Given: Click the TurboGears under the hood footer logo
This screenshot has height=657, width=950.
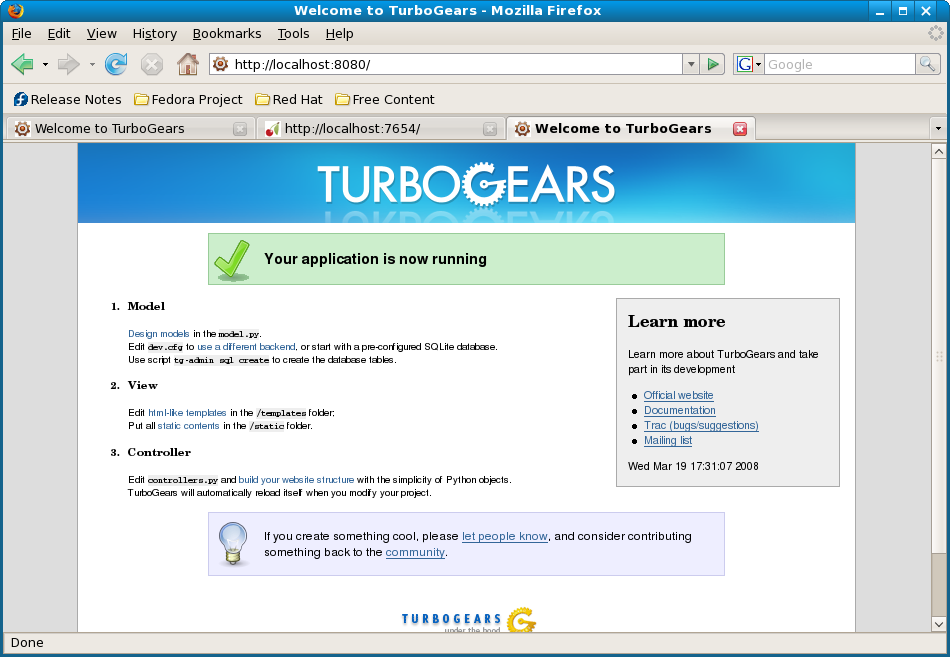Looking at the screenshot, I should point(468,619).
